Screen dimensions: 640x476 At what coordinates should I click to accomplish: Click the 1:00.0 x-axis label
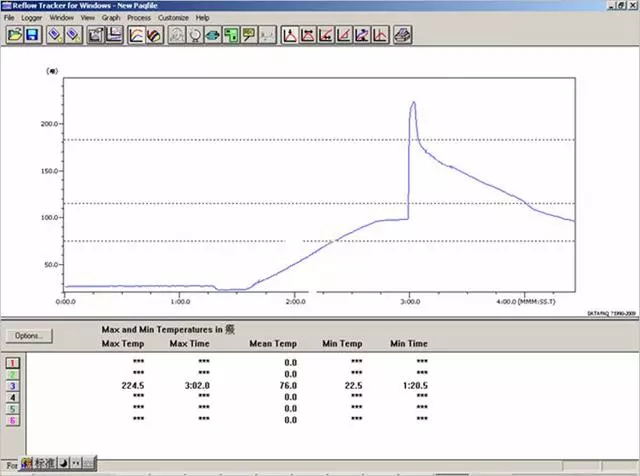coord(180,302)
